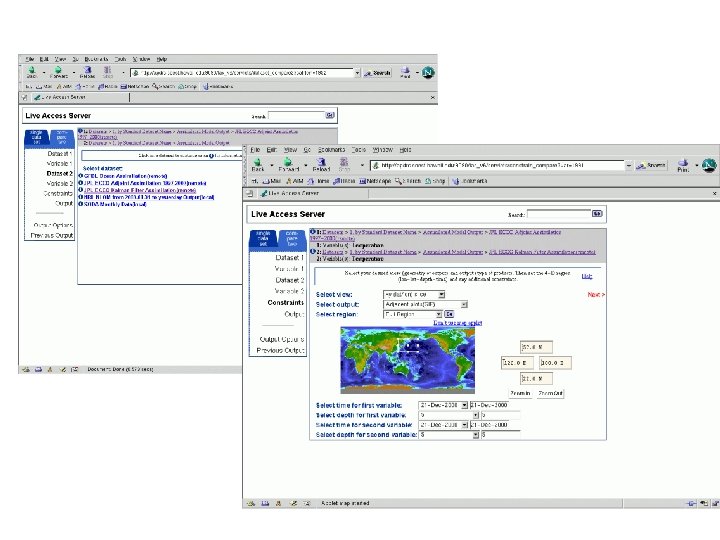Click Go button beside front window Search field
This screenshot has height=540, width=720.
tap(596, 214)
